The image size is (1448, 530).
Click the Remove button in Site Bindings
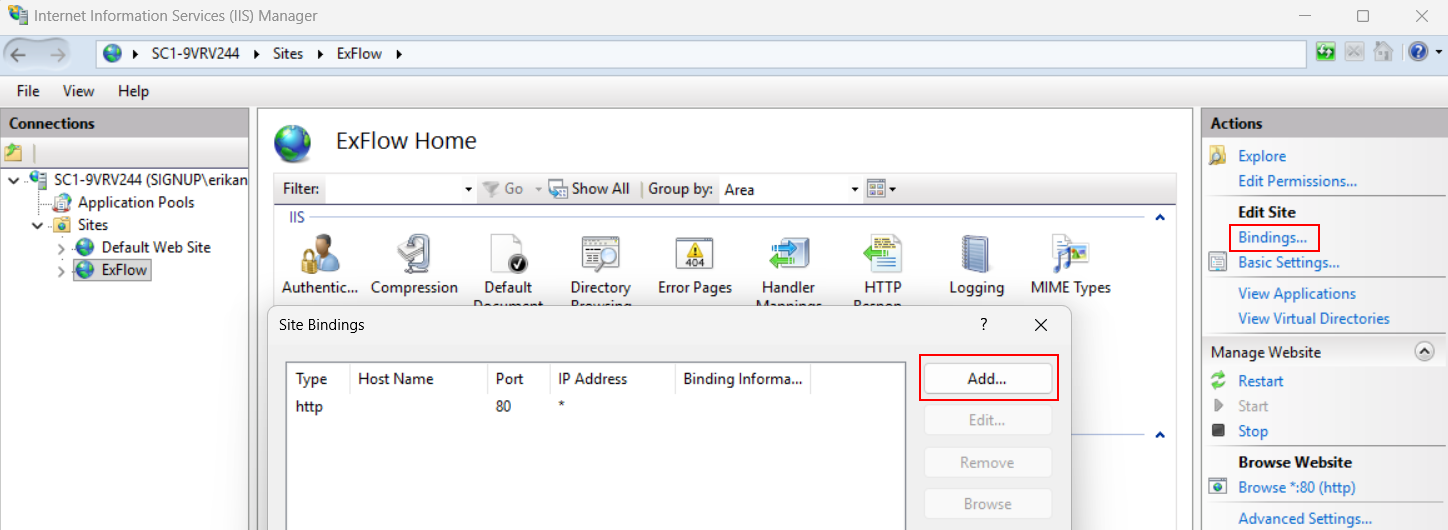coord(987,462)
